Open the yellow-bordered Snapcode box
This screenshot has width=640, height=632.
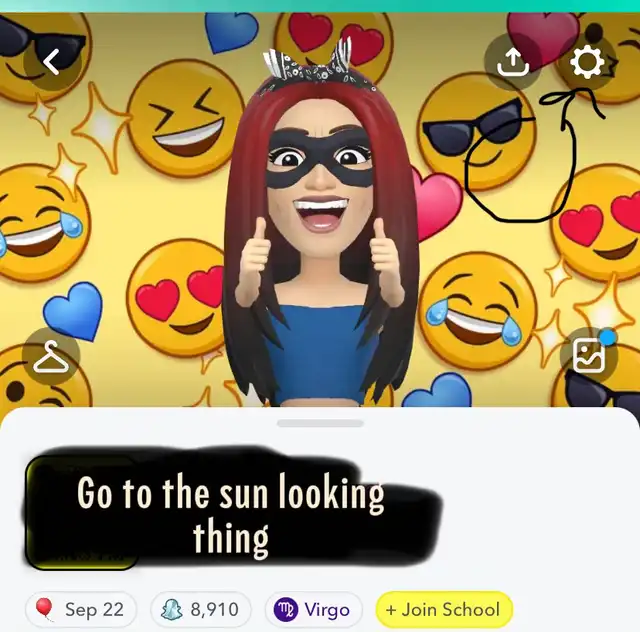coord(82,513)
